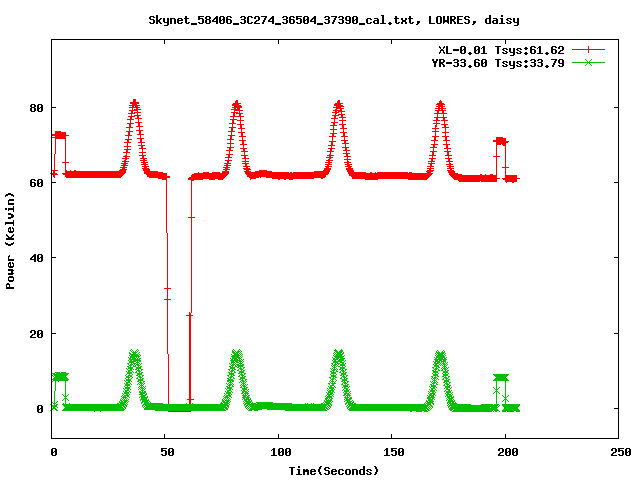Click the x-axis tick label 200
Image resolution: width=640 pixels, height=480 pixels.
508,452
